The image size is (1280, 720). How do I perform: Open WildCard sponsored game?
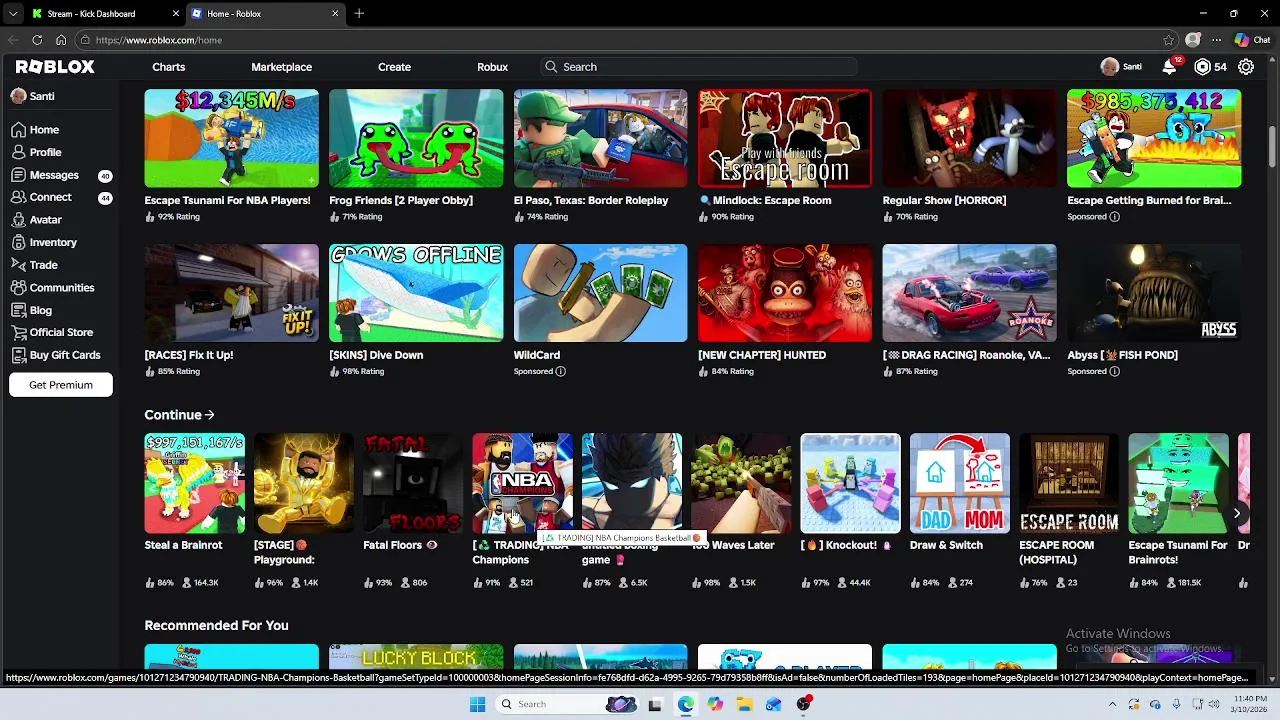click(x=600, y=293)
